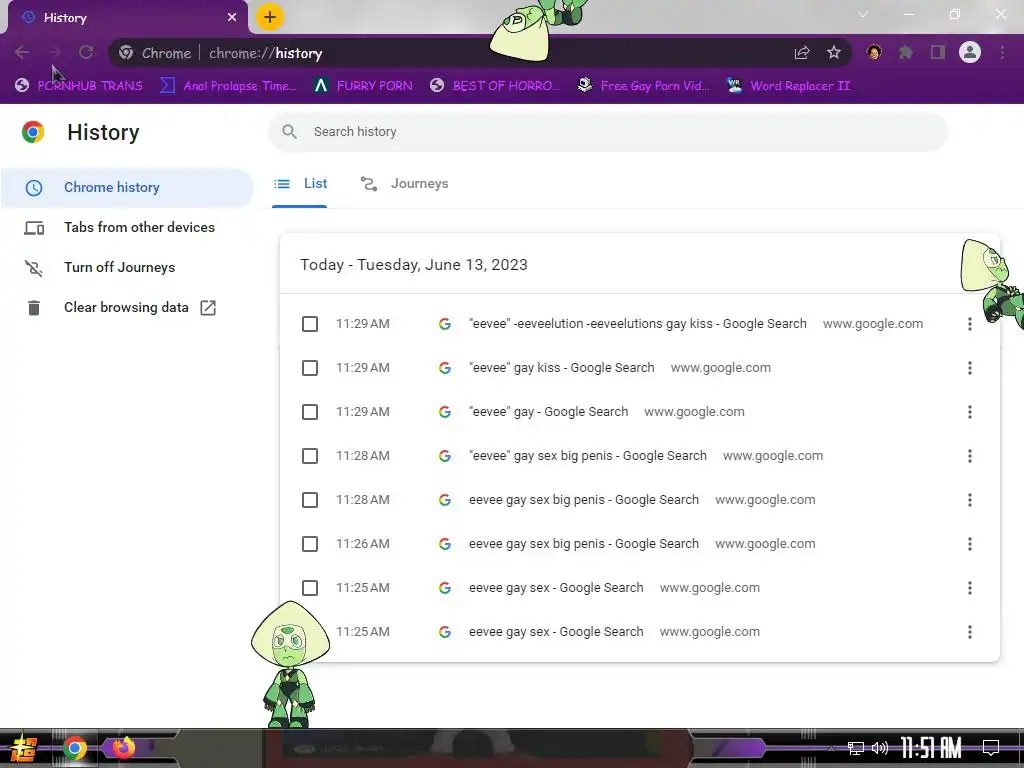Tick the visible checkbox at 11:25 AM
This screenshot has height=768, width=1024.
[310, 588]
